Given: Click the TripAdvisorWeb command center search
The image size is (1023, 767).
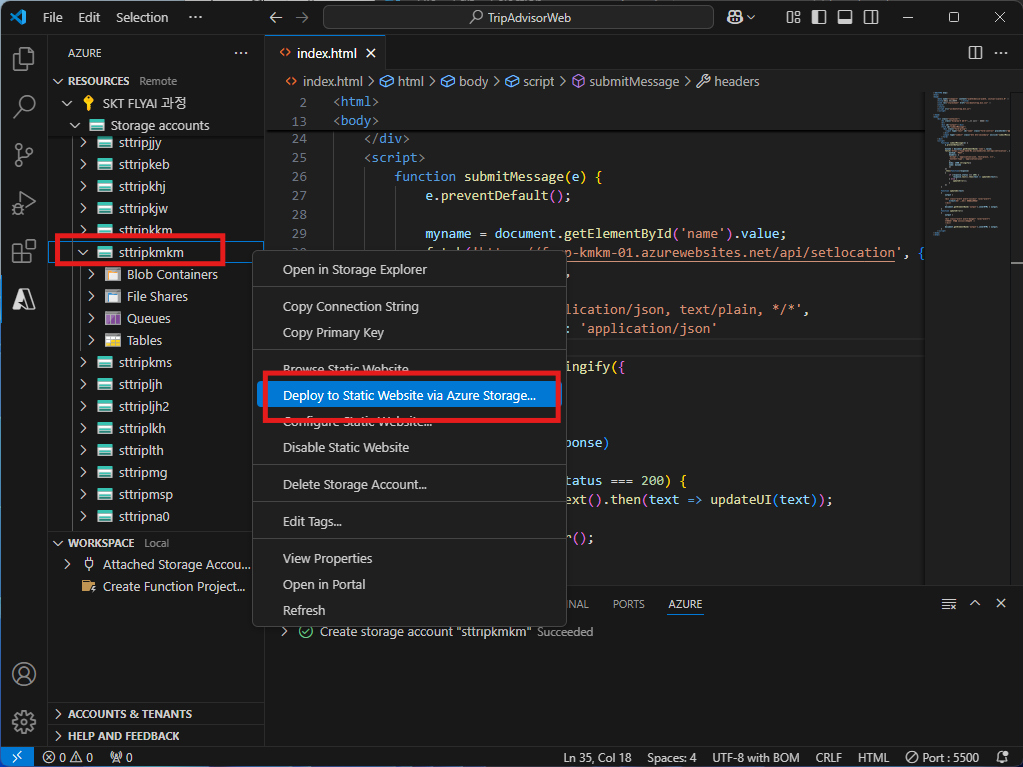Looking at the screenshot, I should (518, 18).
